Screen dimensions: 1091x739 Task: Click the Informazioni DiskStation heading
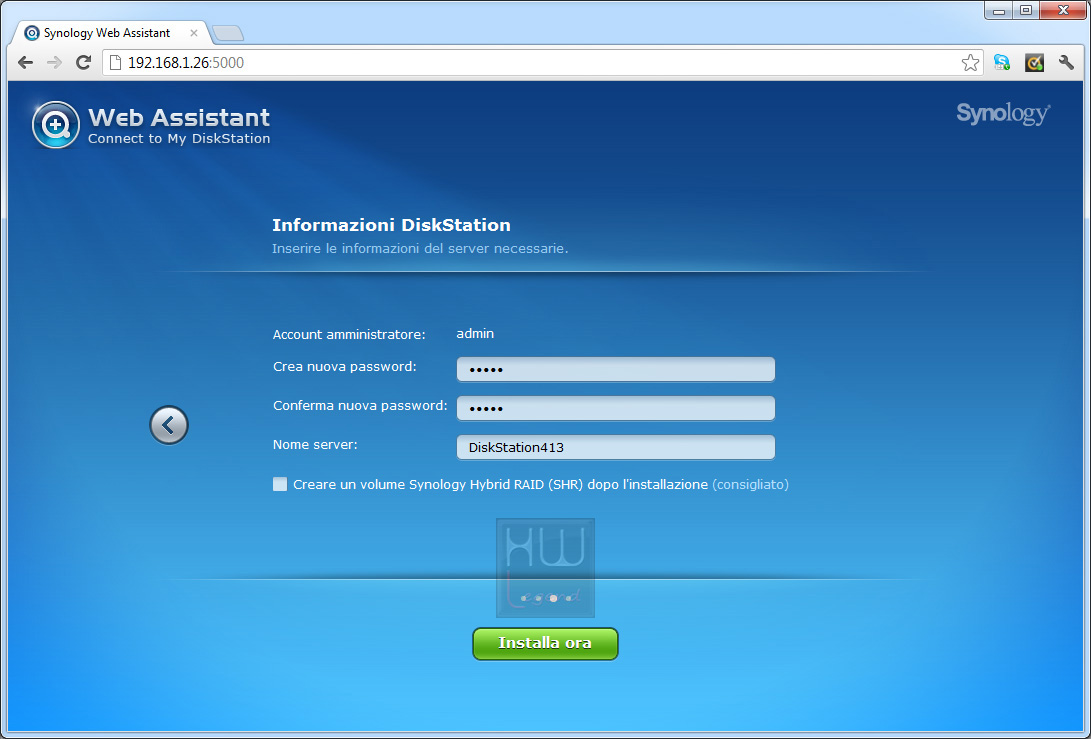(391, 225)
